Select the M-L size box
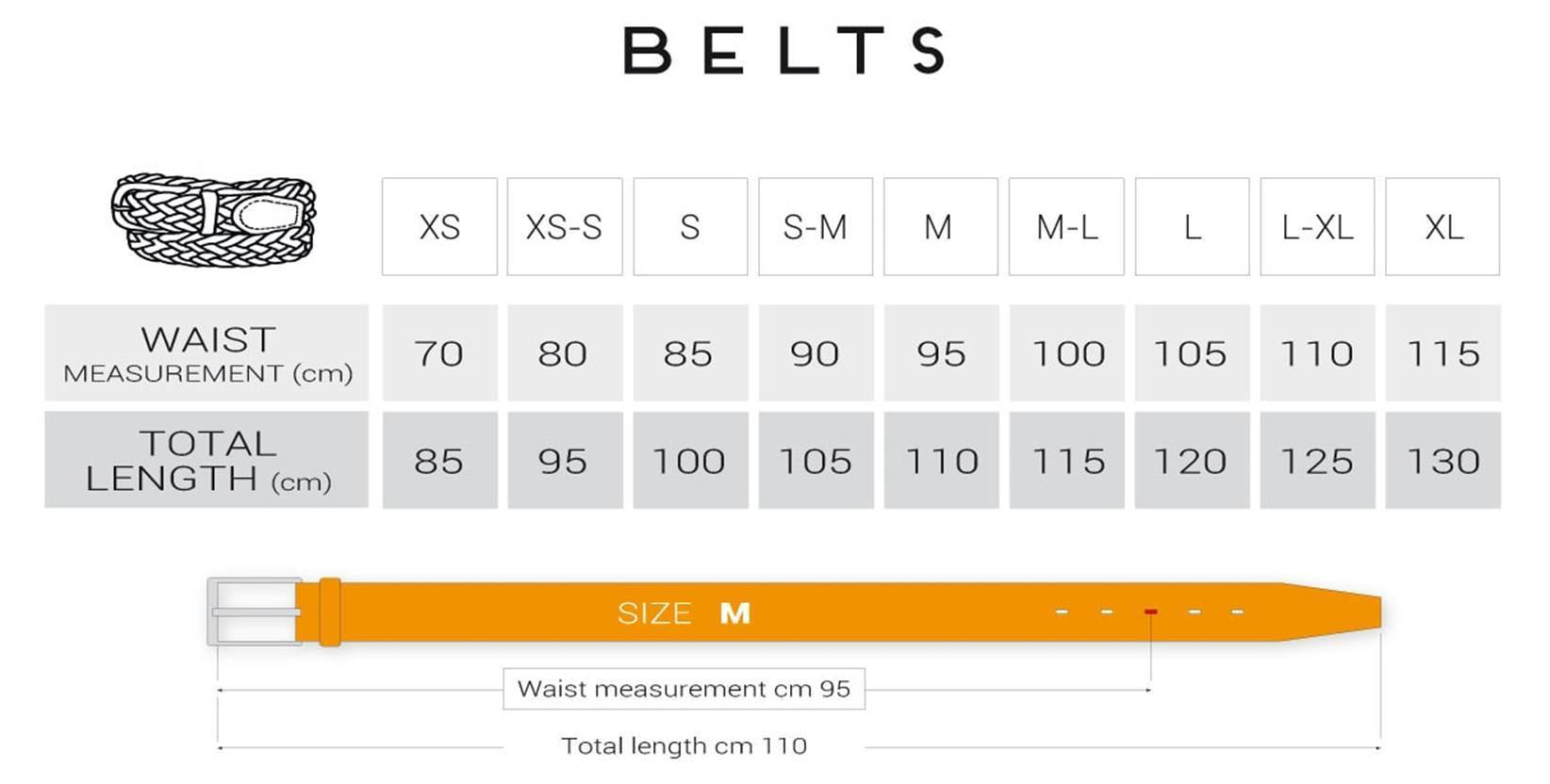 click(1066, 227)
